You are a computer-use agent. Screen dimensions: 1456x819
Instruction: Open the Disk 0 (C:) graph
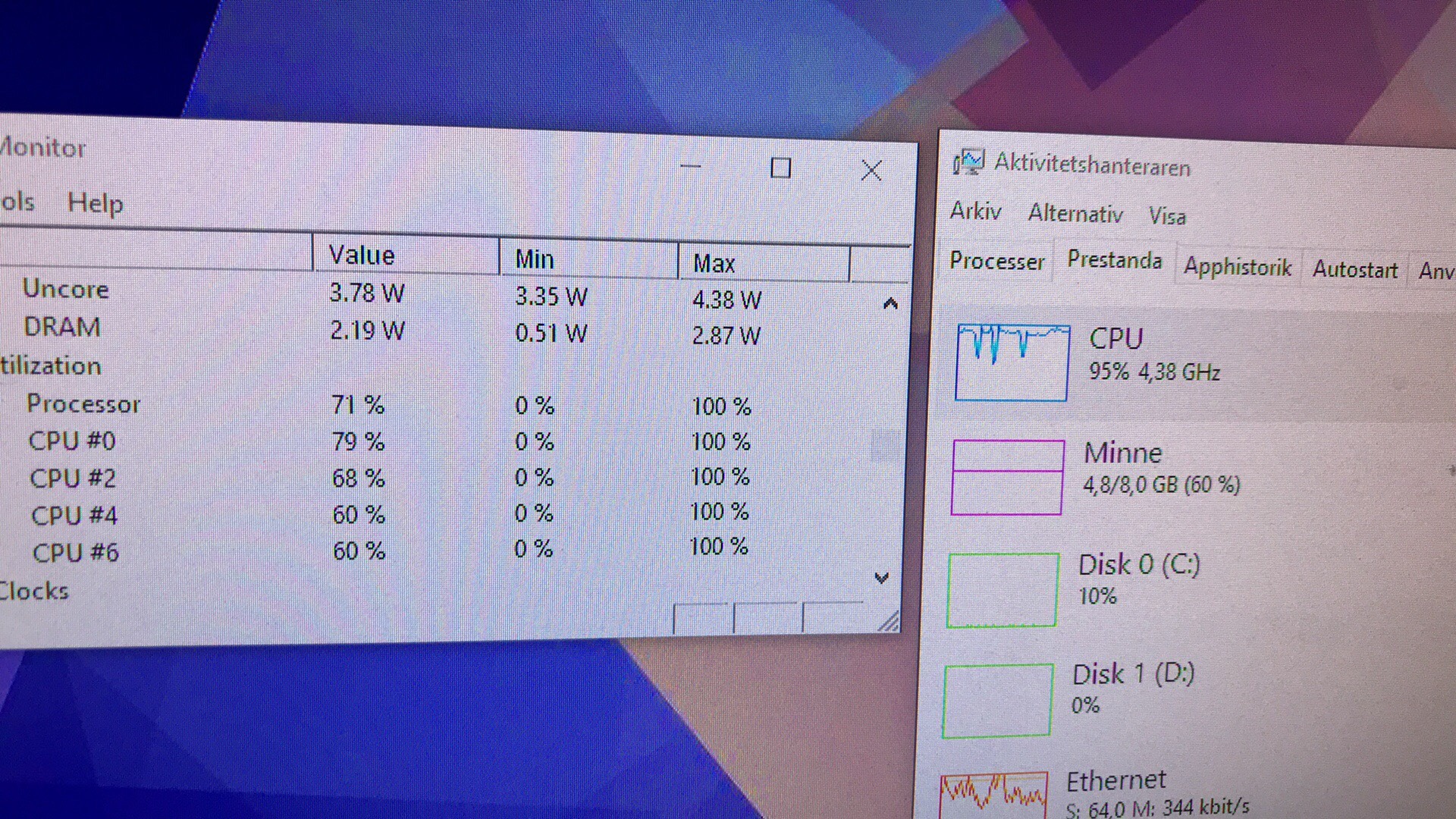tap(1003, 590)
